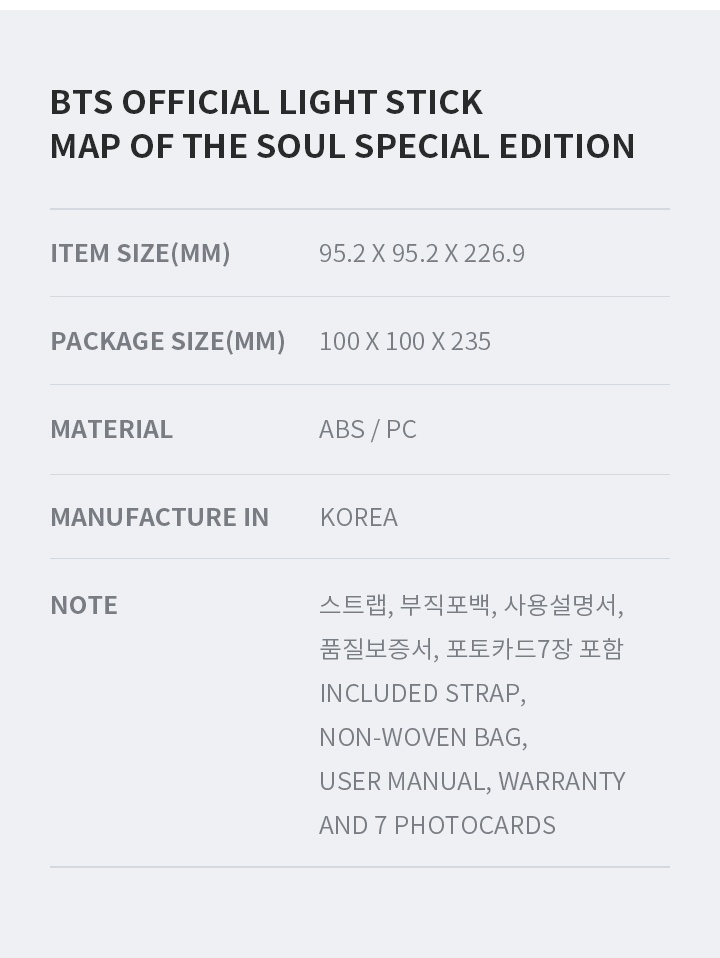The height and width of the screenshot is (958, 720).
Task: Click the "MANUFACTURE IN" label
Action: 159,517
